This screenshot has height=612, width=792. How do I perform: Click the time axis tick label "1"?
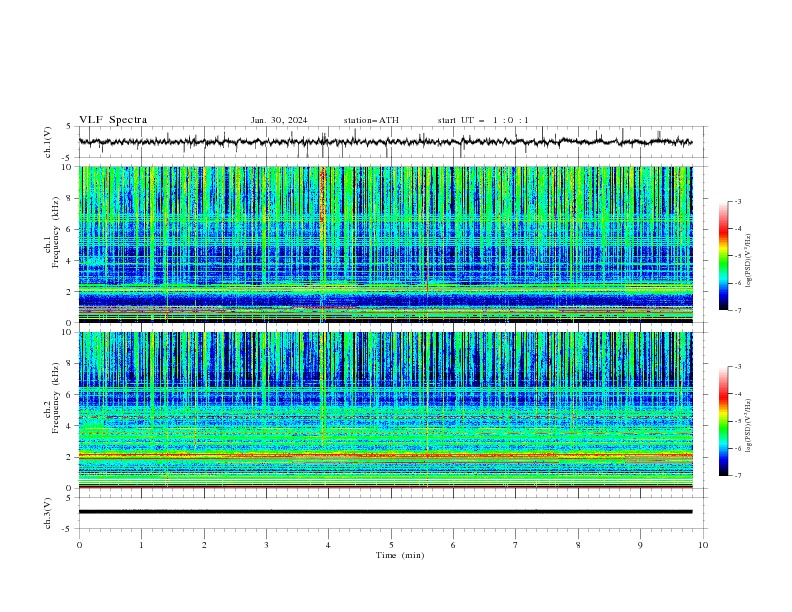click(141, 545)
